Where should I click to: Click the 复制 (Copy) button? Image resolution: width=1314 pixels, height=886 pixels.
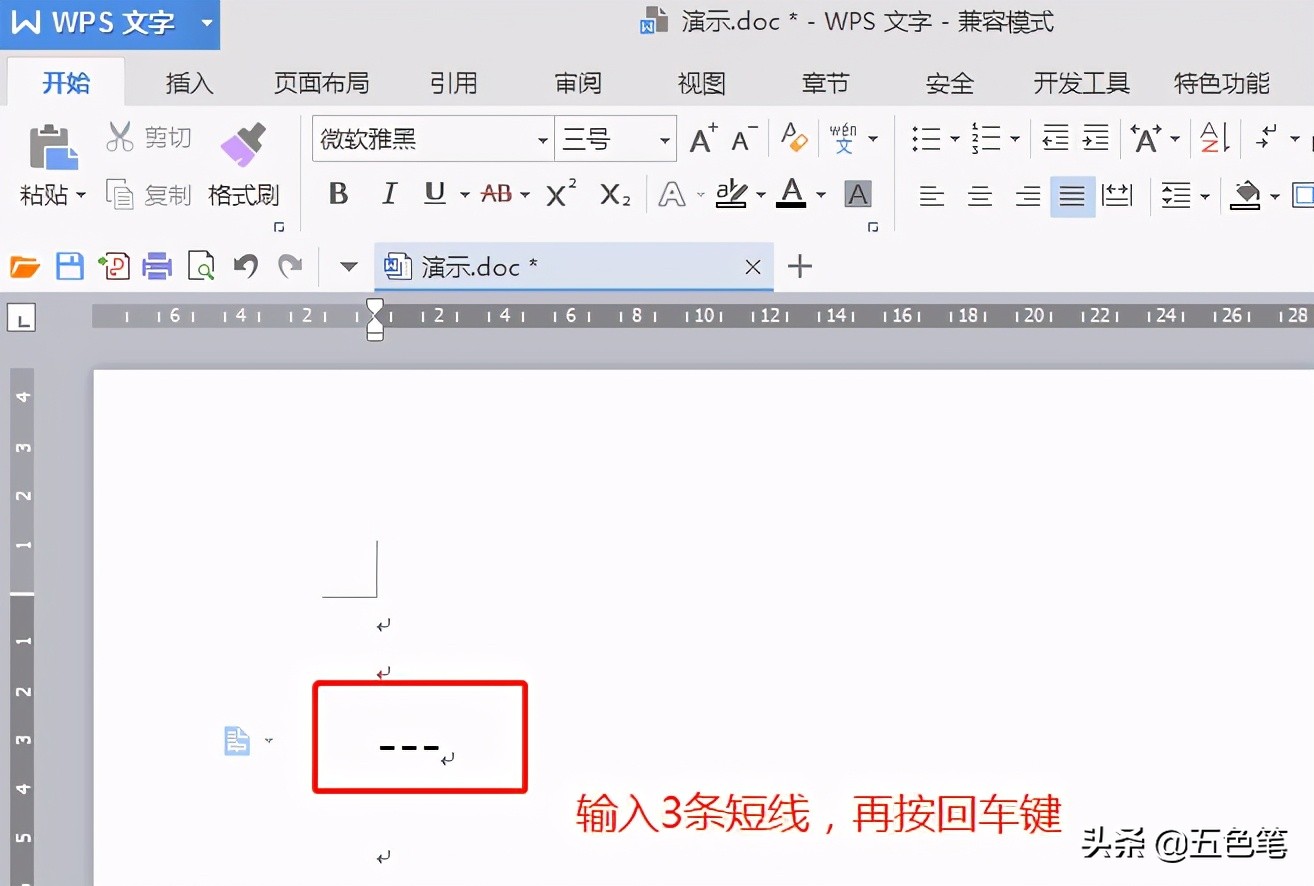point(148,196)
